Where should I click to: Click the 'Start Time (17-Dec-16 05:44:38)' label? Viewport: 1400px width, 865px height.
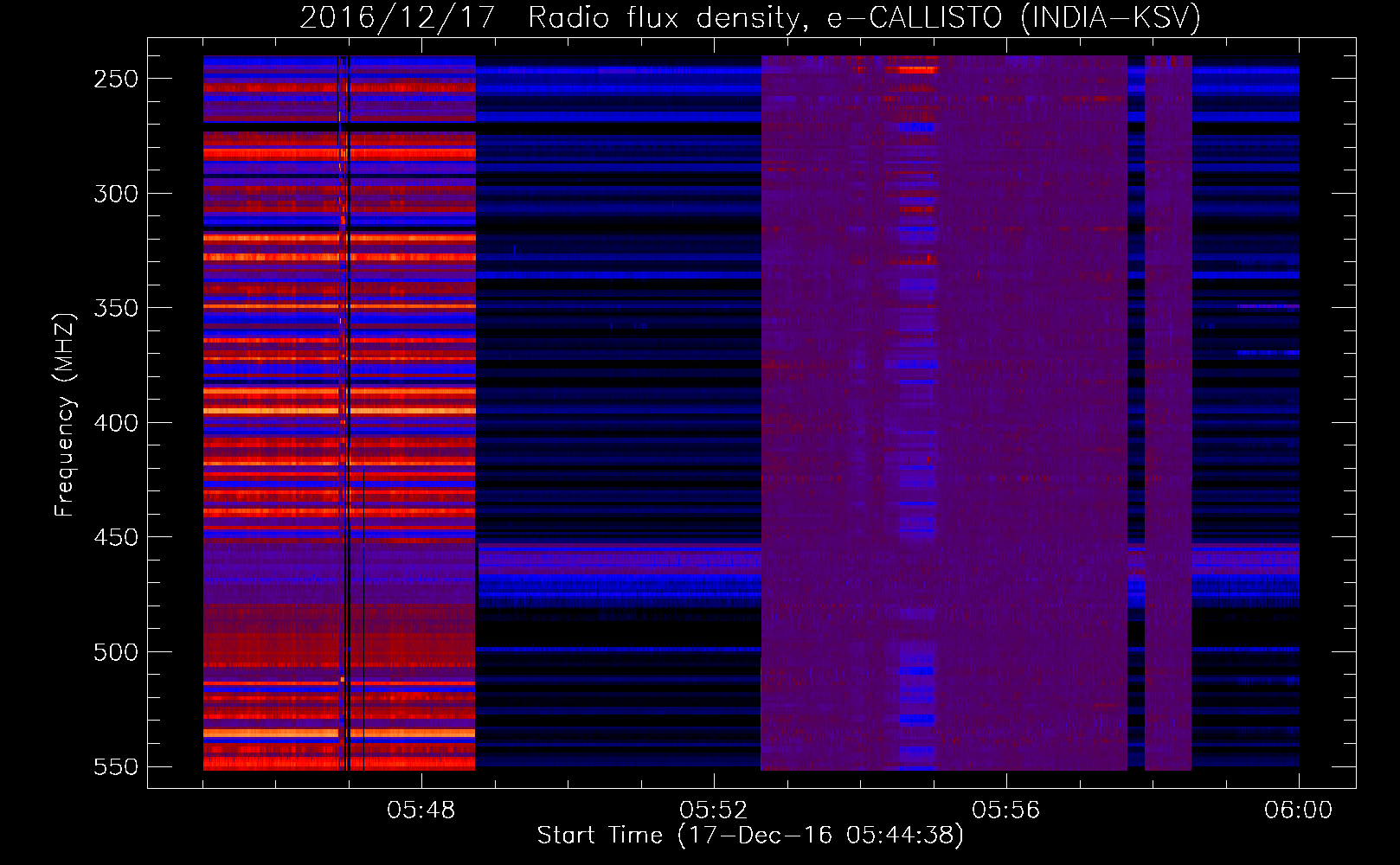pyautogui.click(x=750, y=836)
